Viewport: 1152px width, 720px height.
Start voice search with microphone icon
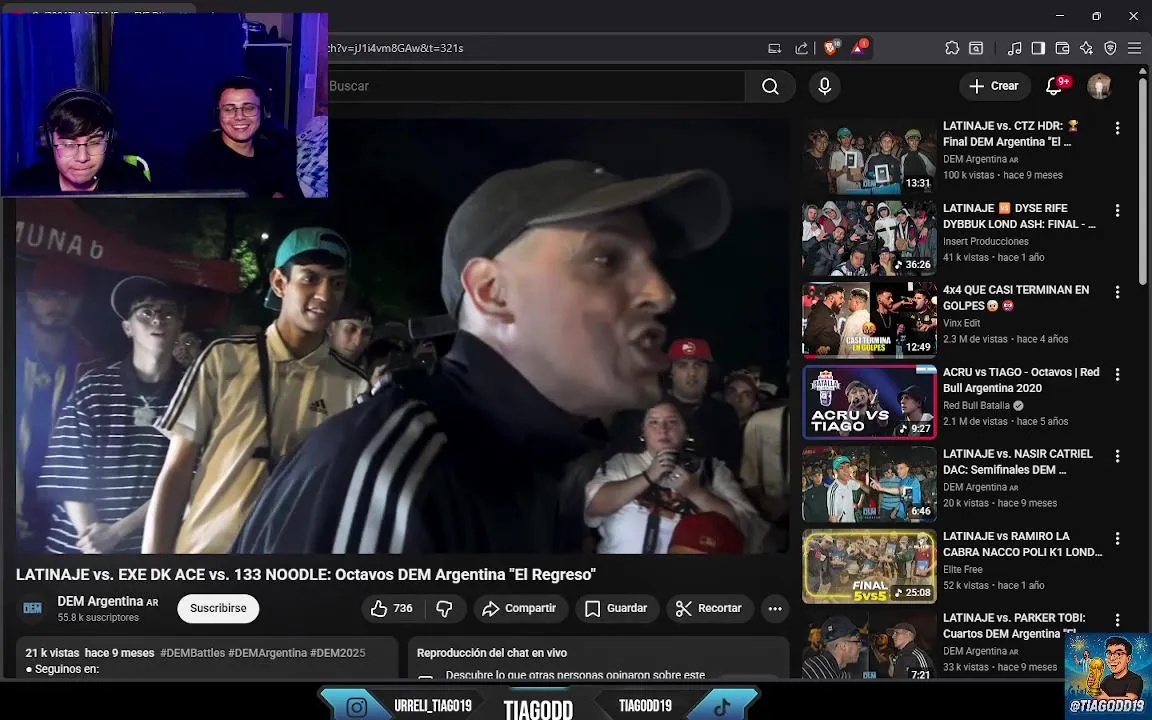click(824, 87)
